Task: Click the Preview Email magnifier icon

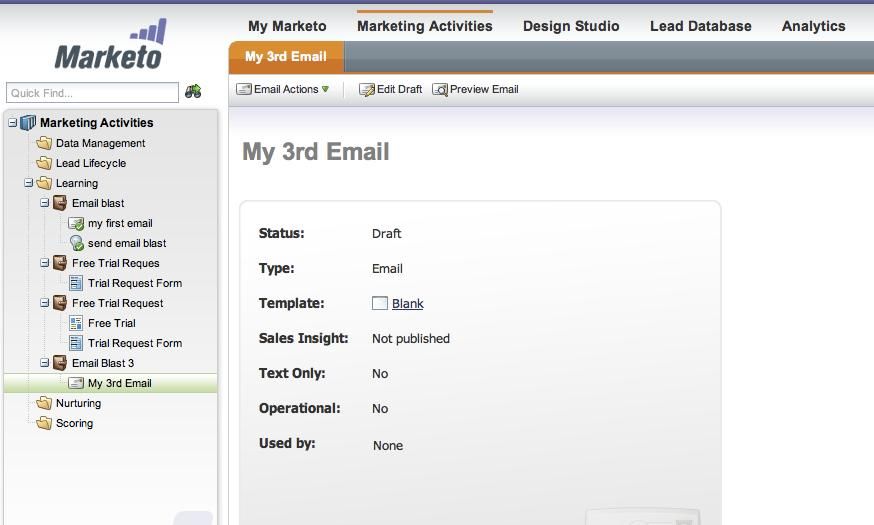Action: 440,90
